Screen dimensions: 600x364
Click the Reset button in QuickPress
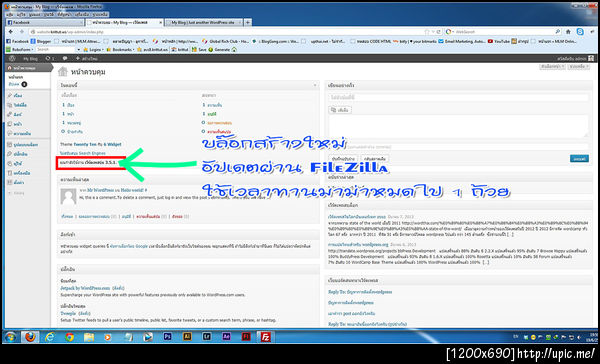(x=375, y=158)
